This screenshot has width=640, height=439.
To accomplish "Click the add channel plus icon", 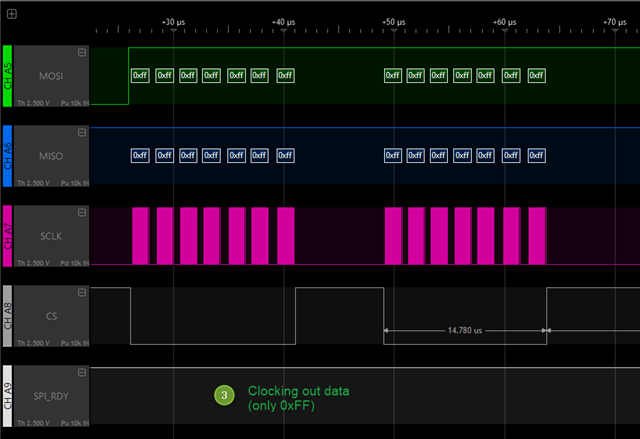I will 12,14.
